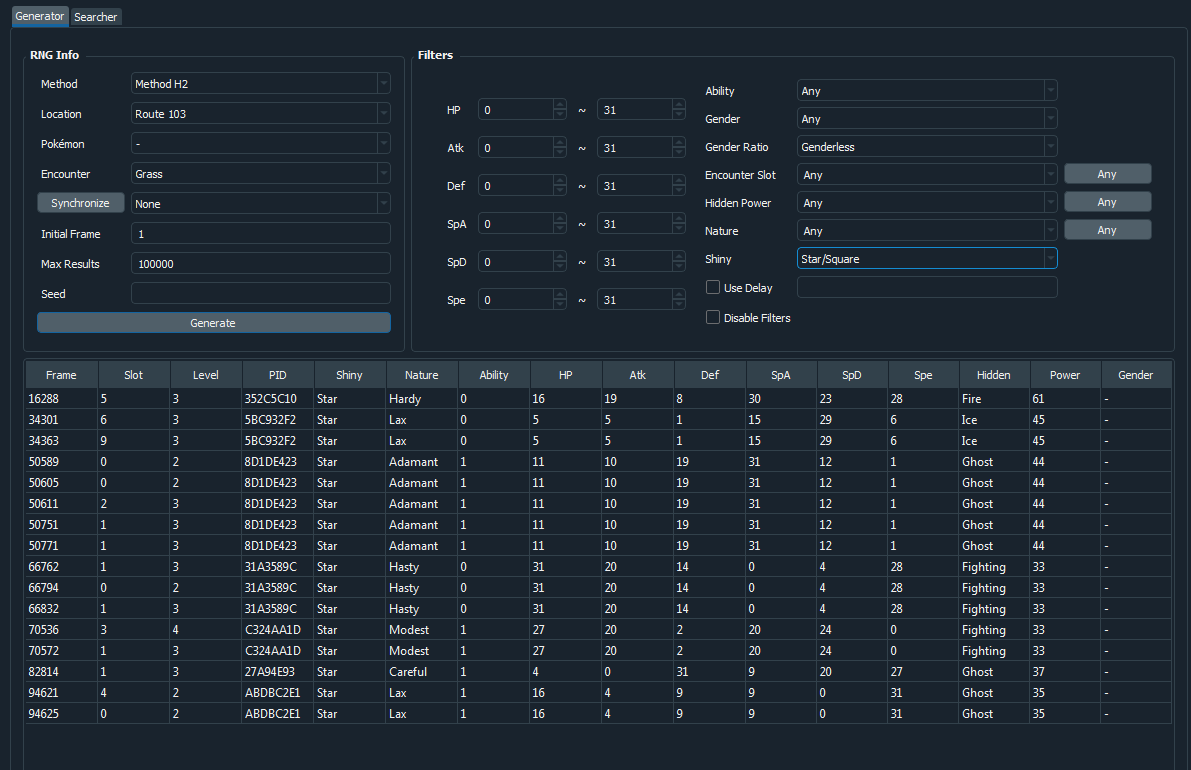
Task: Click the Any button next to Nature
Action: click(x=1107, y=230)
